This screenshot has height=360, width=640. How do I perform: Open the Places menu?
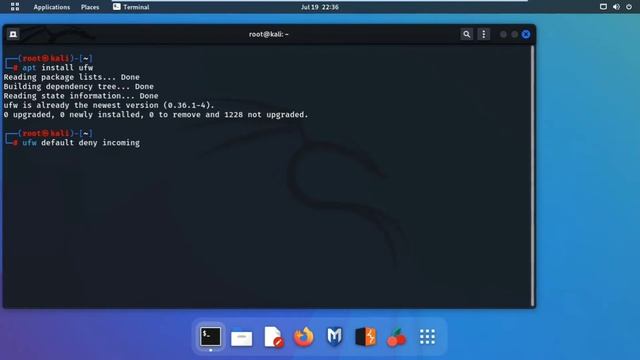(90, 7)
